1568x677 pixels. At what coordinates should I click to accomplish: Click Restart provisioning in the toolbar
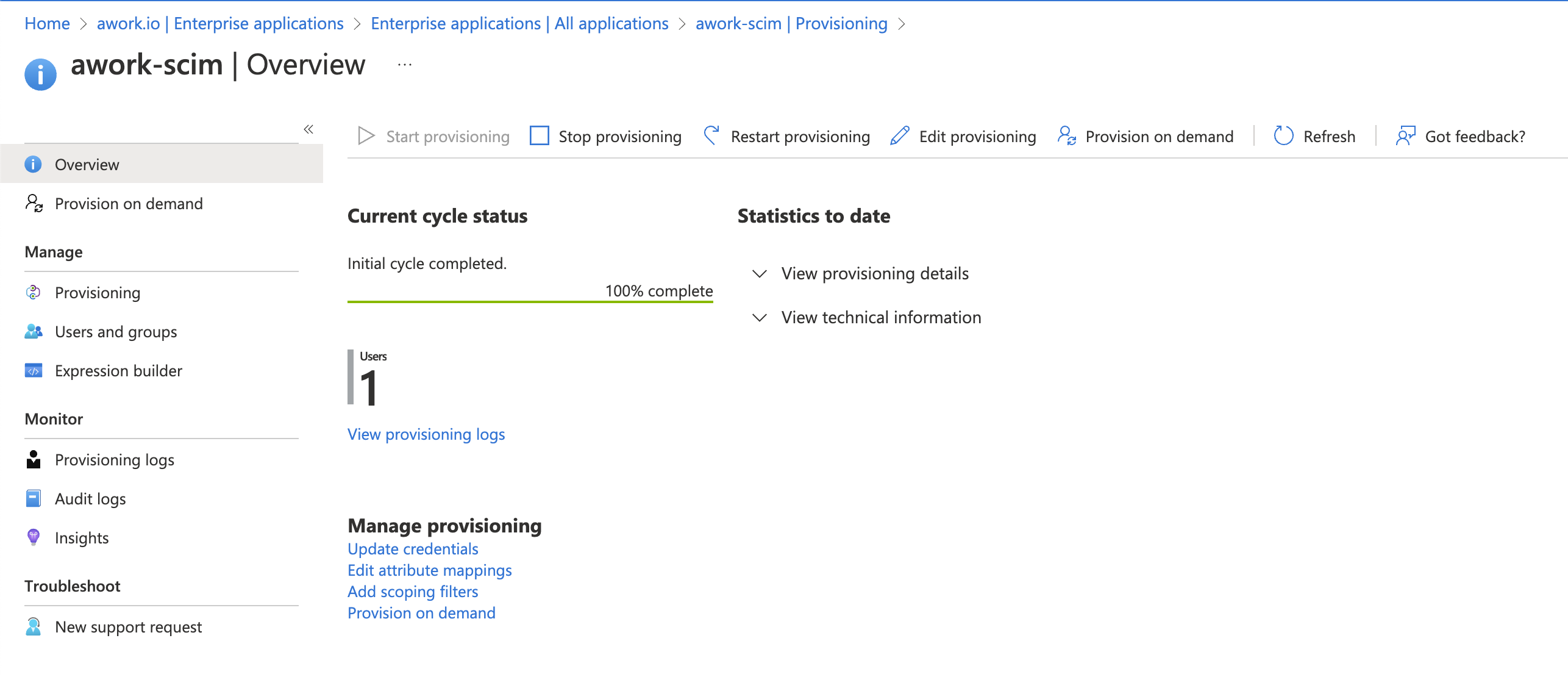pyautogui.click(x=786, y=136)
